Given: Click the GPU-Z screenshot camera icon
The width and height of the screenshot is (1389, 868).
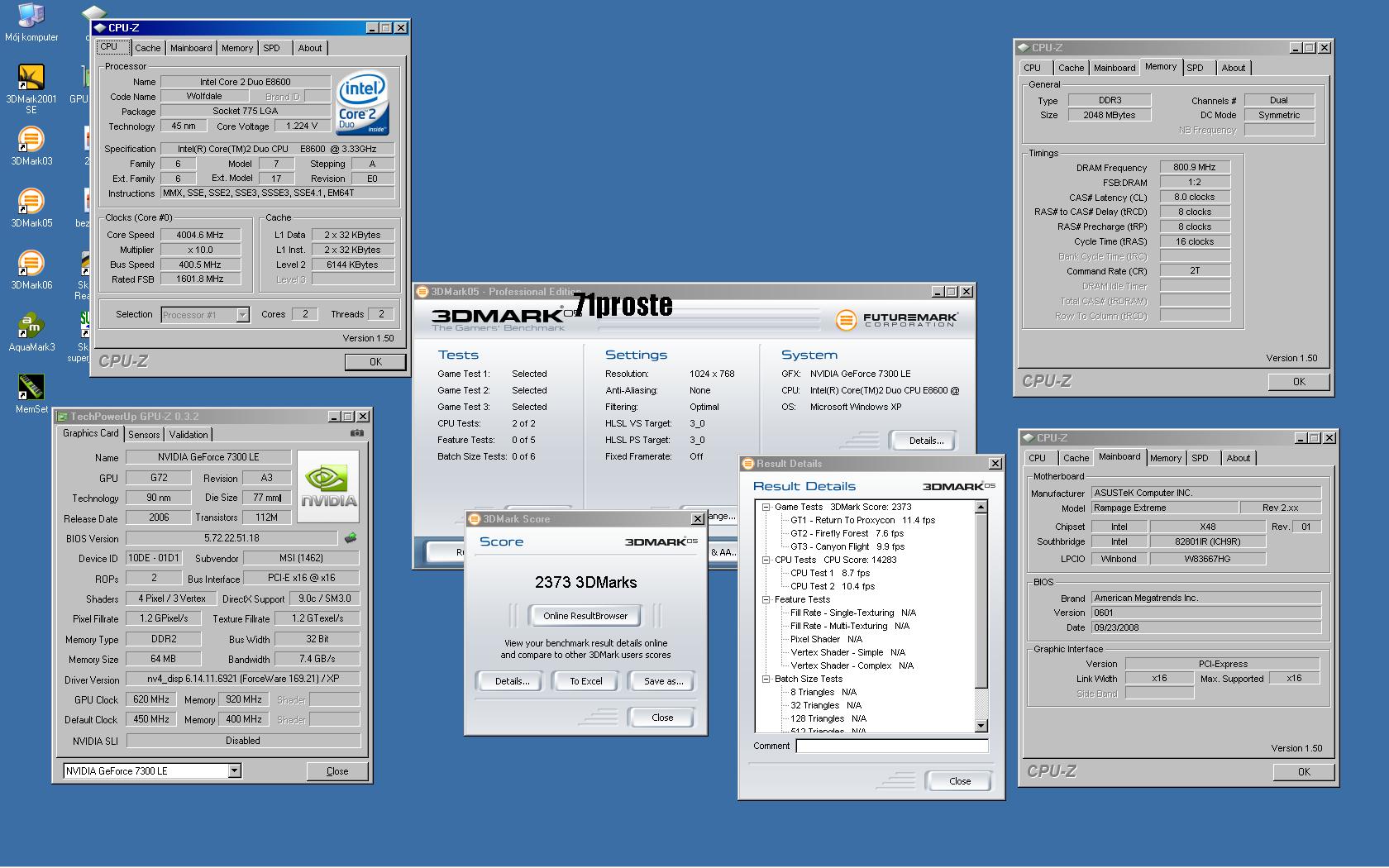Looking at the screenshot, I should (356, 433).
